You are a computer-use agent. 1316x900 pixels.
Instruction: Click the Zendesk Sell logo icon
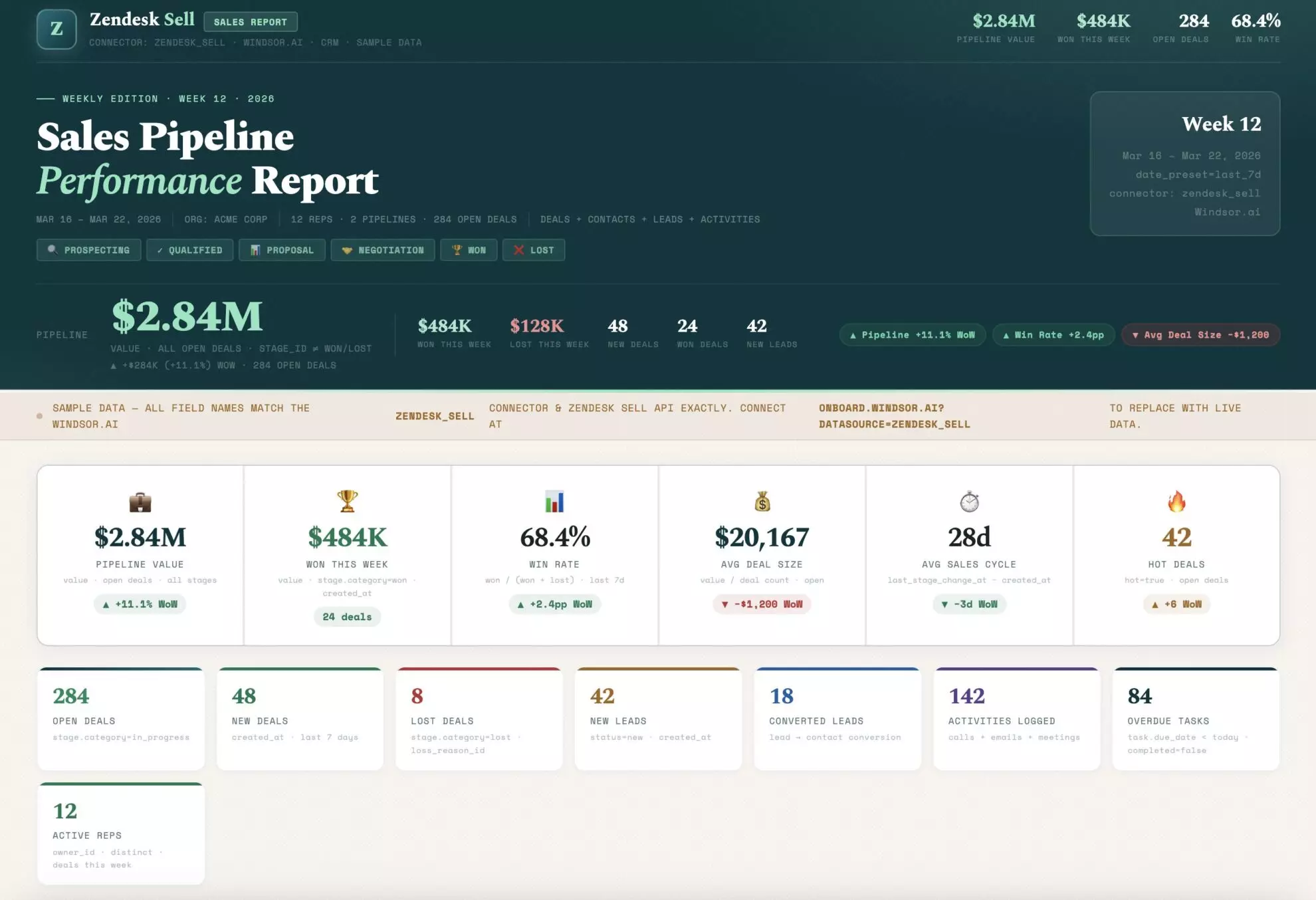tap(56, 29)
